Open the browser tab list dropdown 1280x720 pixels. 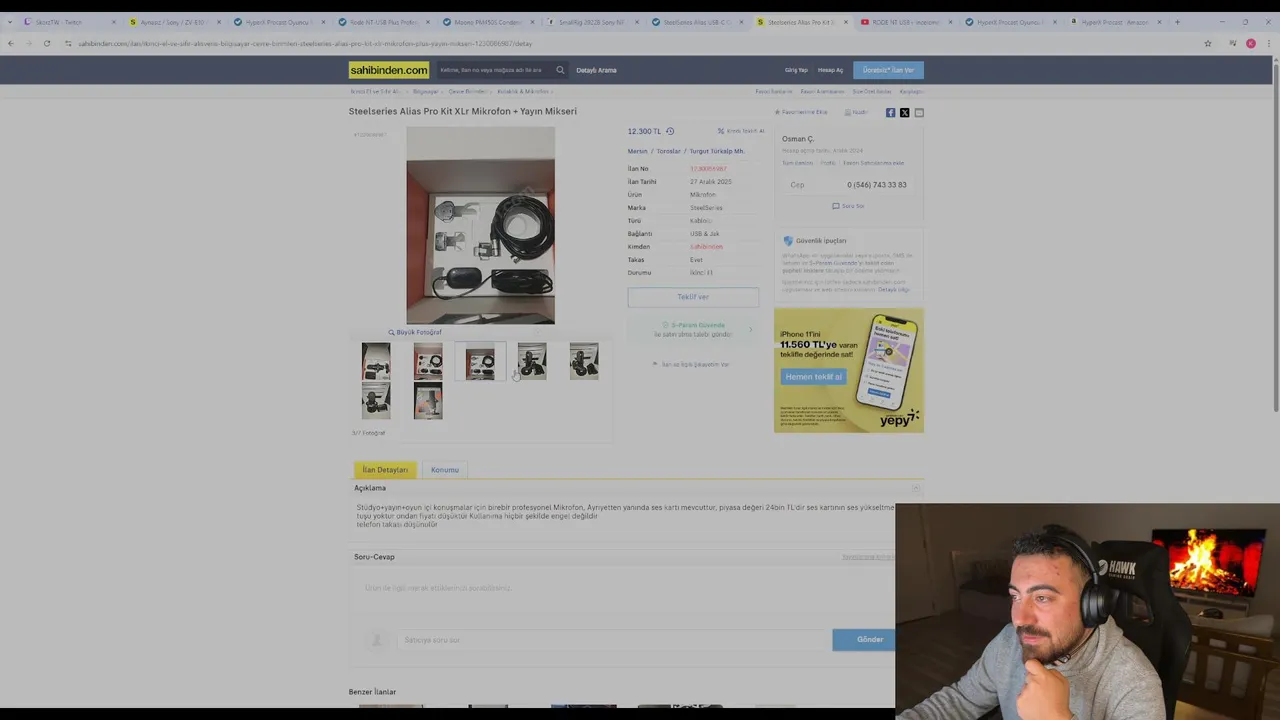(x=10, y=22)
